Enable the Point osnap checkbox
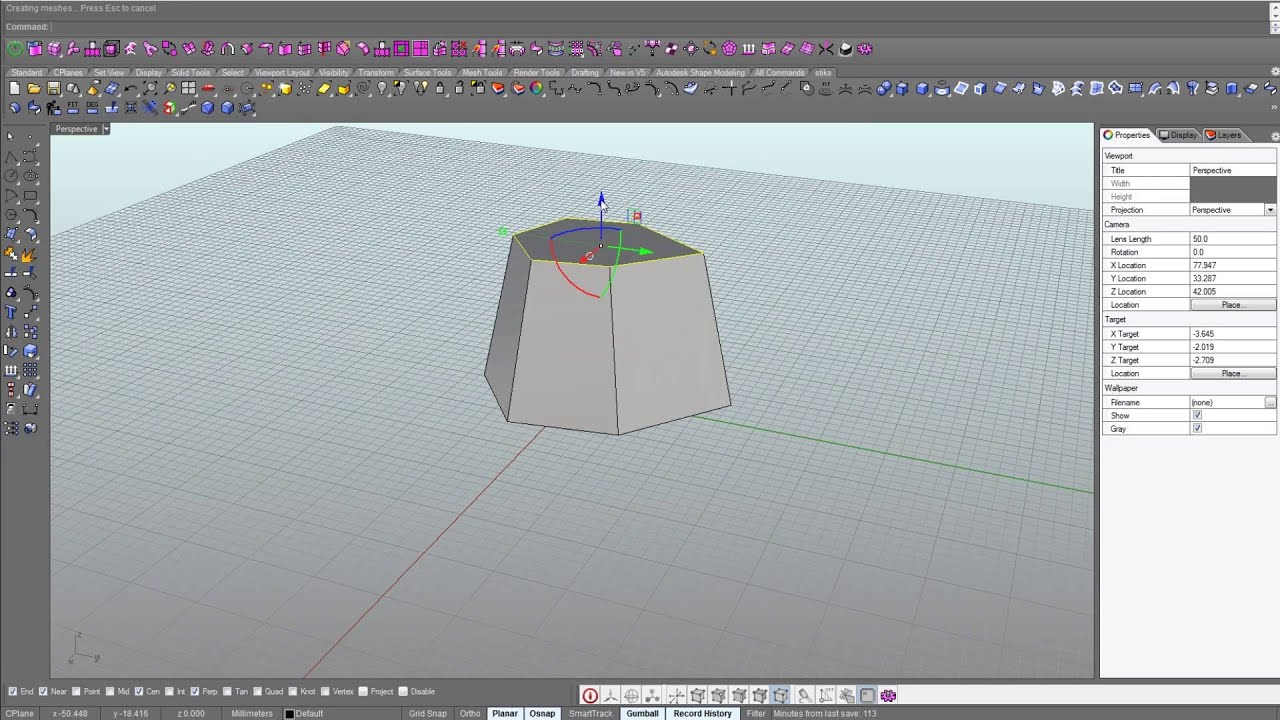The width and height of the screenshot is (1280, 720). (78, 691)
